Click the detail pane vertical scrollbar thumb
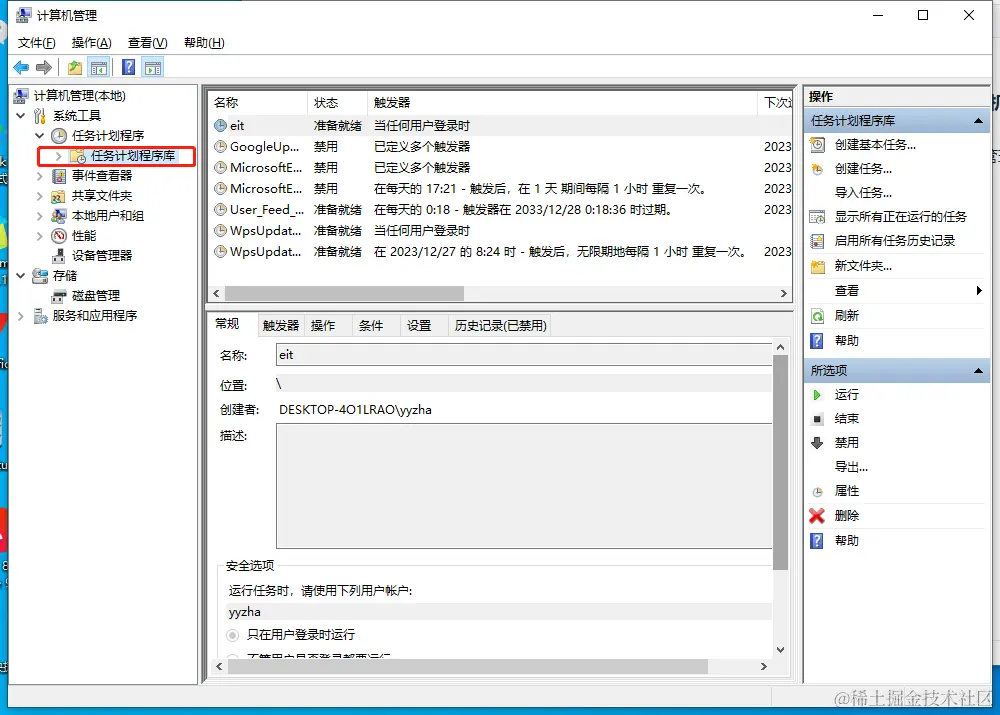The width and height of the screenshot is (1000, 715). tap(780, 463)
